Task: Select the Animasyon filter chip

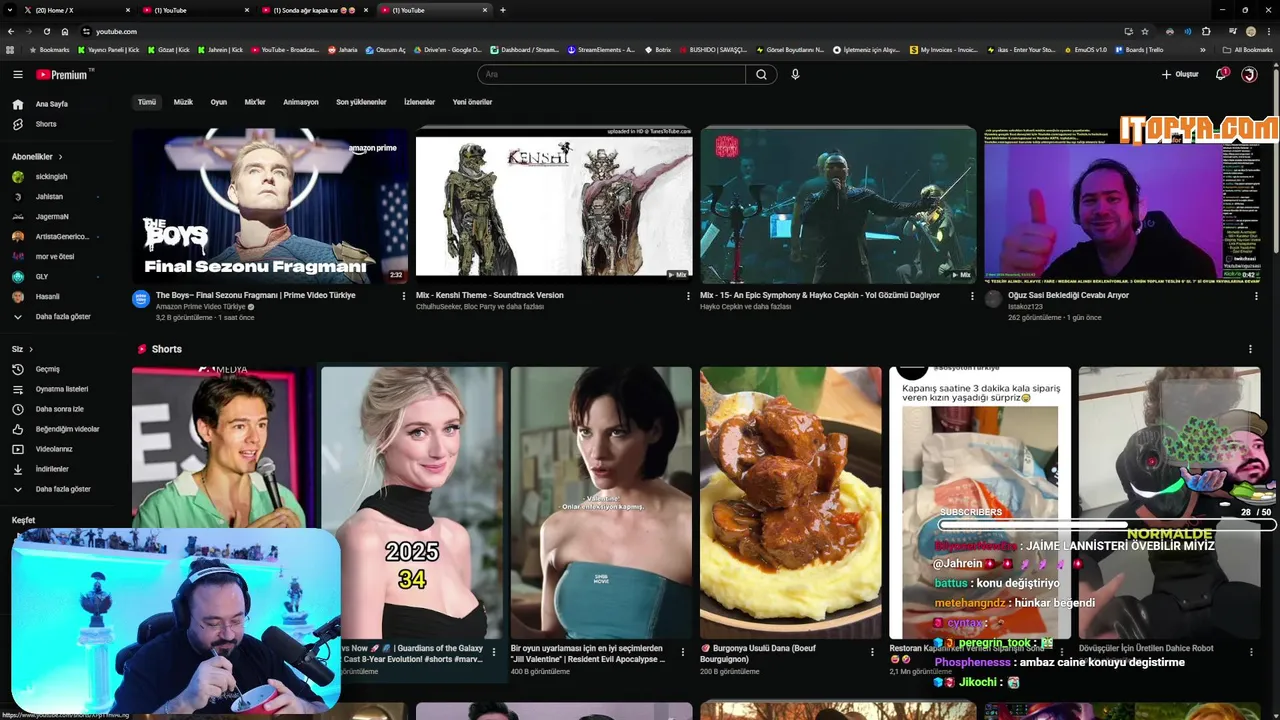Action: [x=301, y=102]
